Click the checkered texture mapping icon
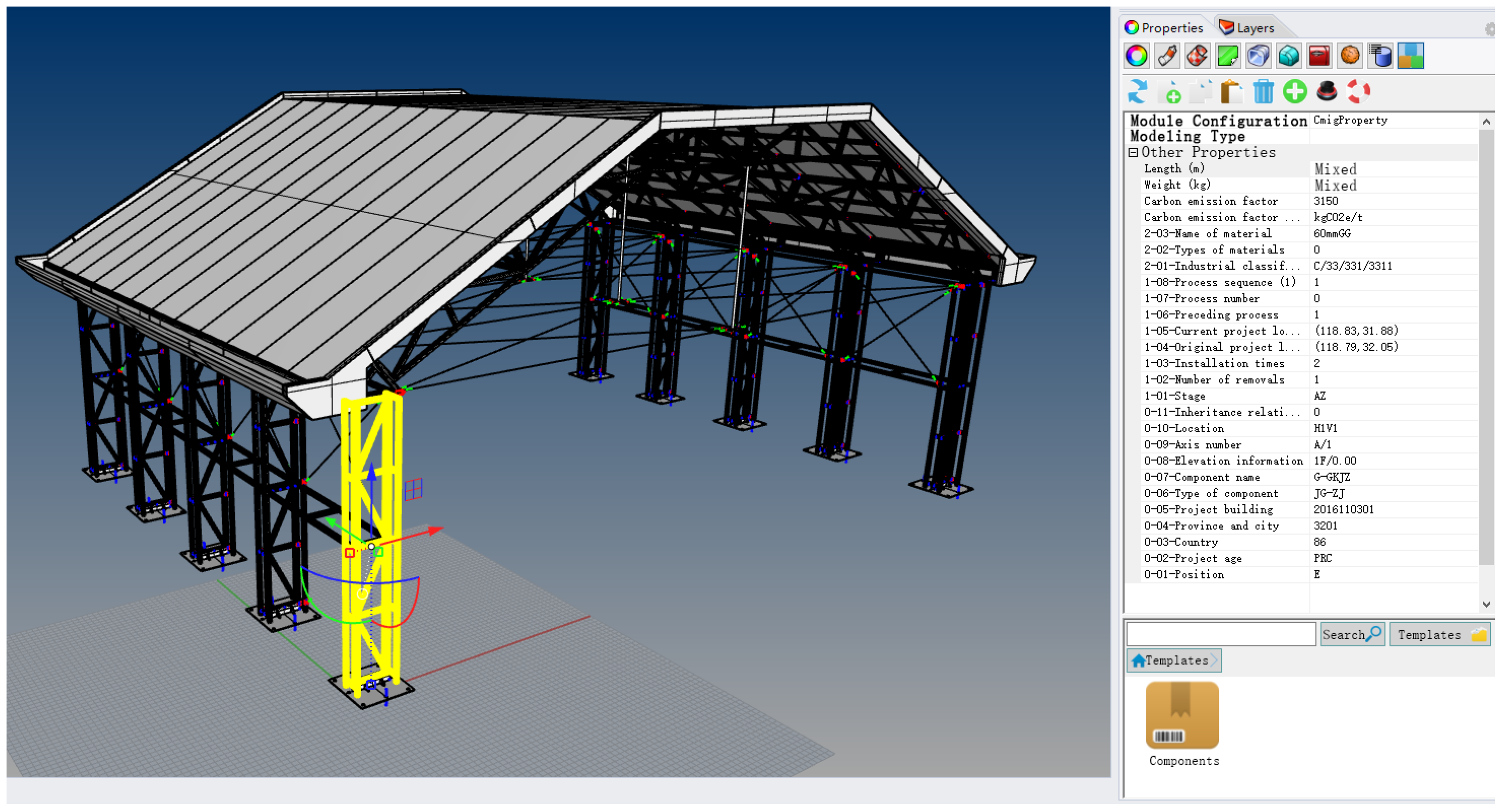1503x812 pixels. pos(1197,56)
